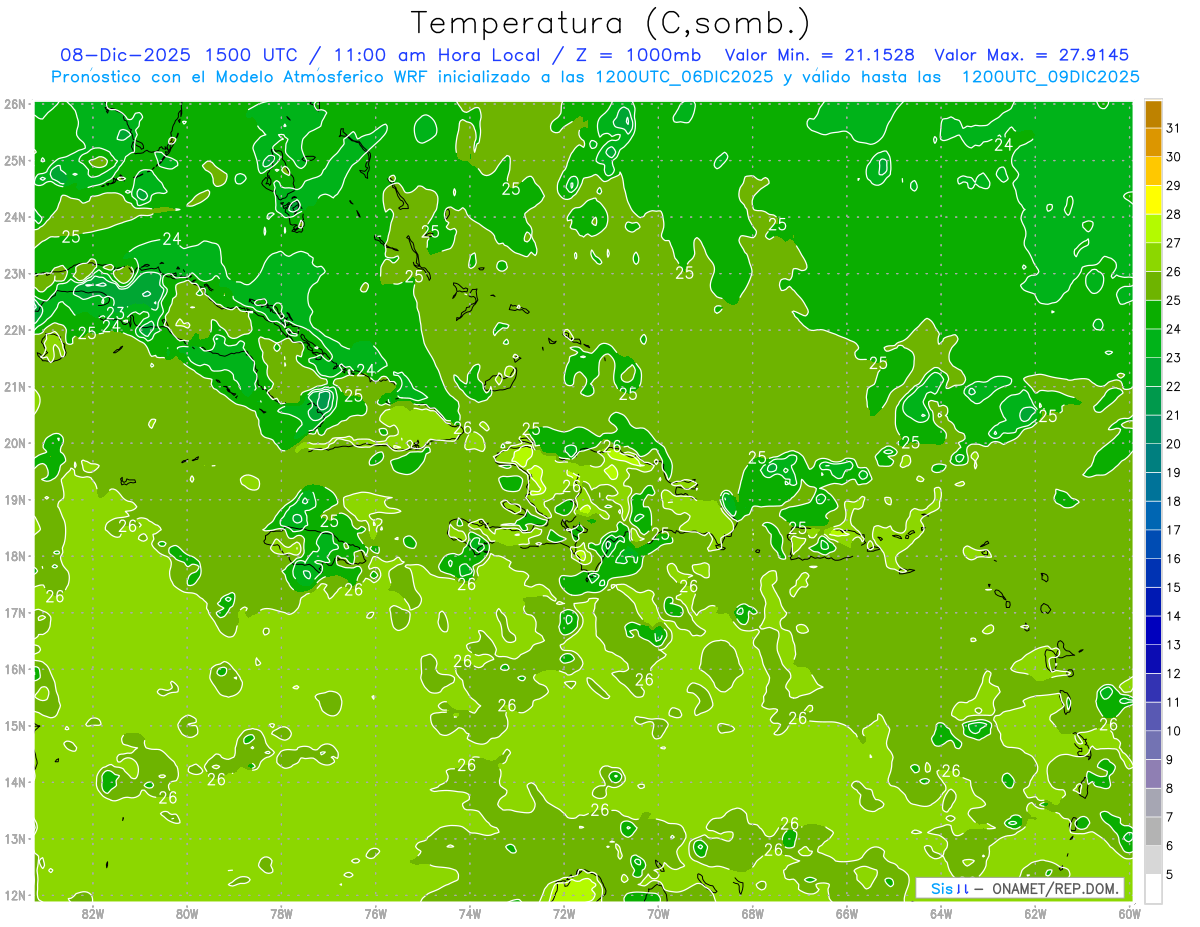This screenshot has width=1200, height=927.
Task: Click longitude axis label 76W
Action: coord(375,913)
